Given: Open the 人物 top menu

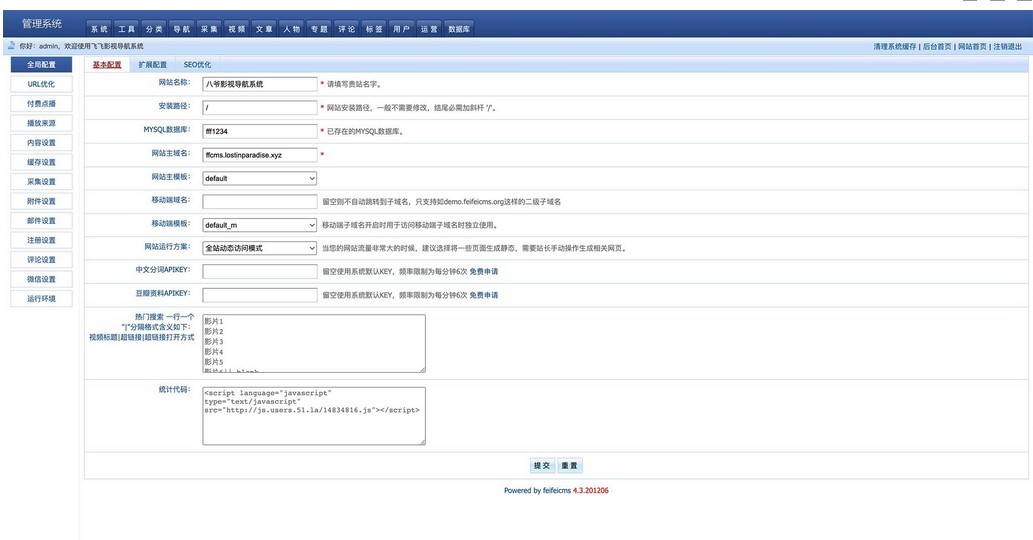Looking at the screenshot, I should 292,28.
